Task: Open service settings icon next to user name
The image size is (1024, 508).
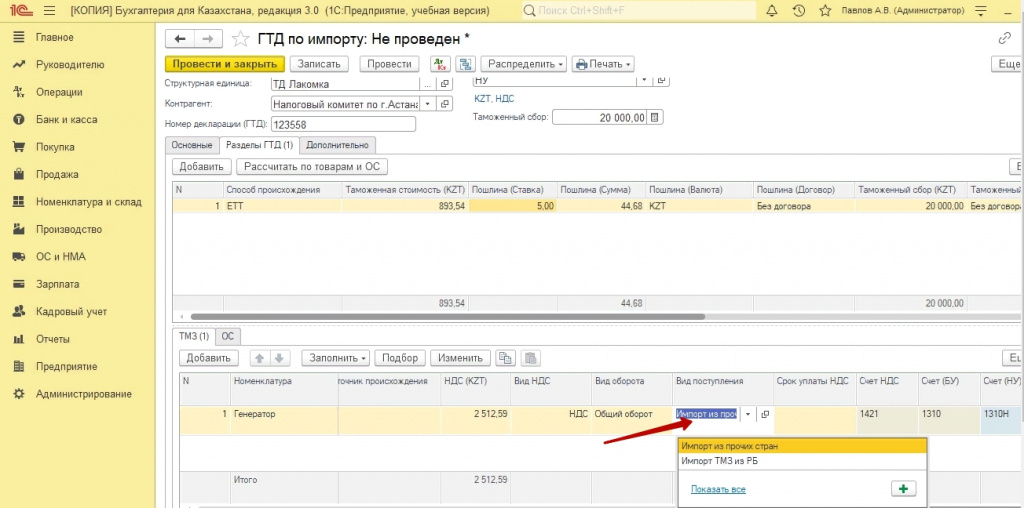Action: (981, 10)
